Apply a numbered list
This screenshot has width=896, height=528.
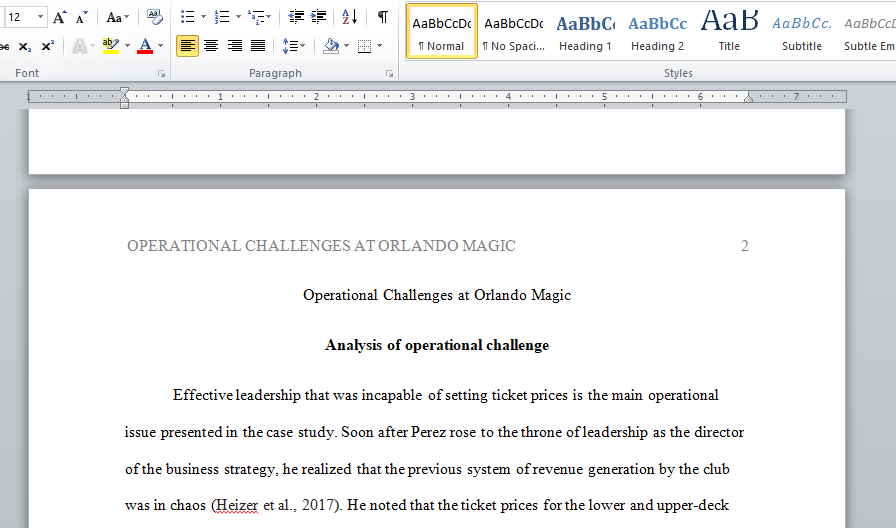coord(222,17)
